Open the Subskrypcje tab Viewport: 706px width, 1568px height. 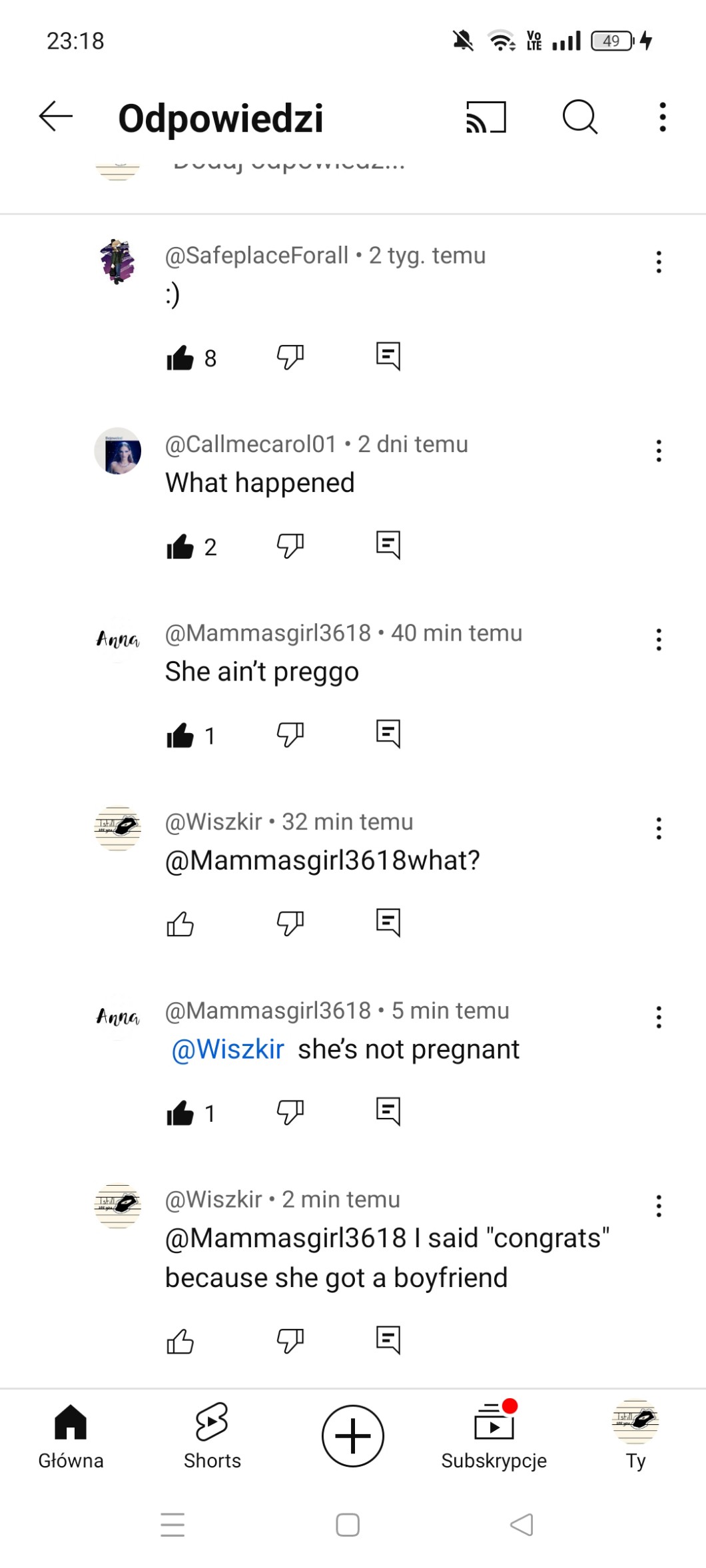coord(494,1436)
